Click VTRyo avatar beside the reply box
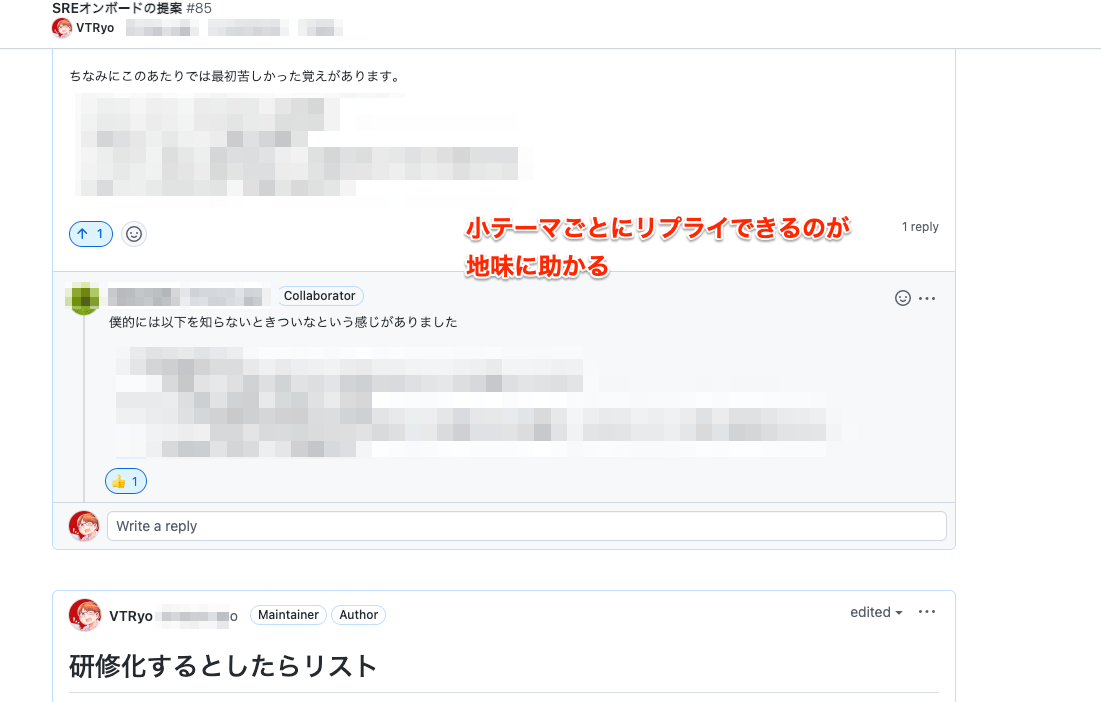 click(x=84, y=526)
